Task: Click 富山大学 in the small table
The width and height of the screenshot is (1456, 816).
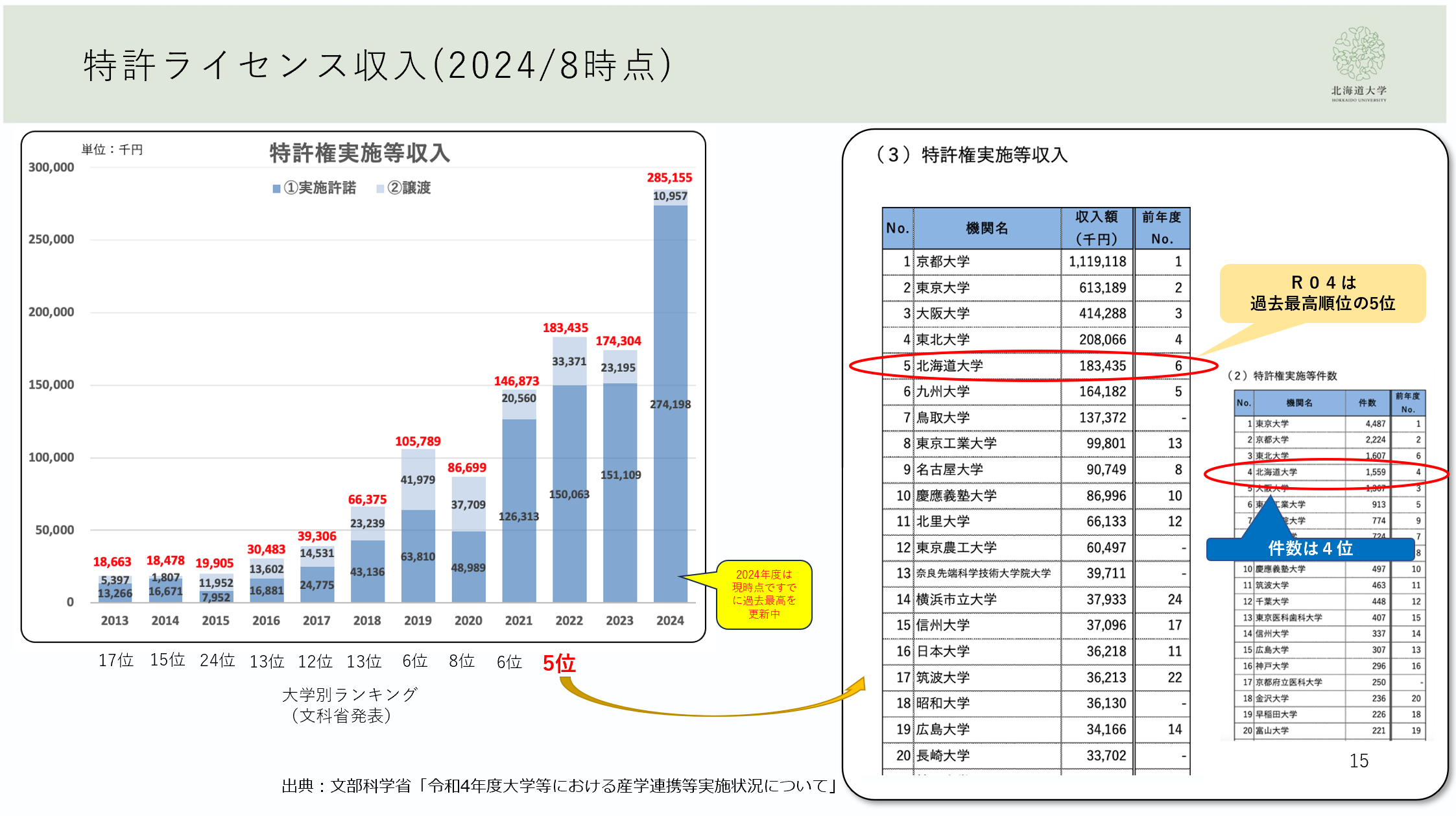Action: 1272,730
